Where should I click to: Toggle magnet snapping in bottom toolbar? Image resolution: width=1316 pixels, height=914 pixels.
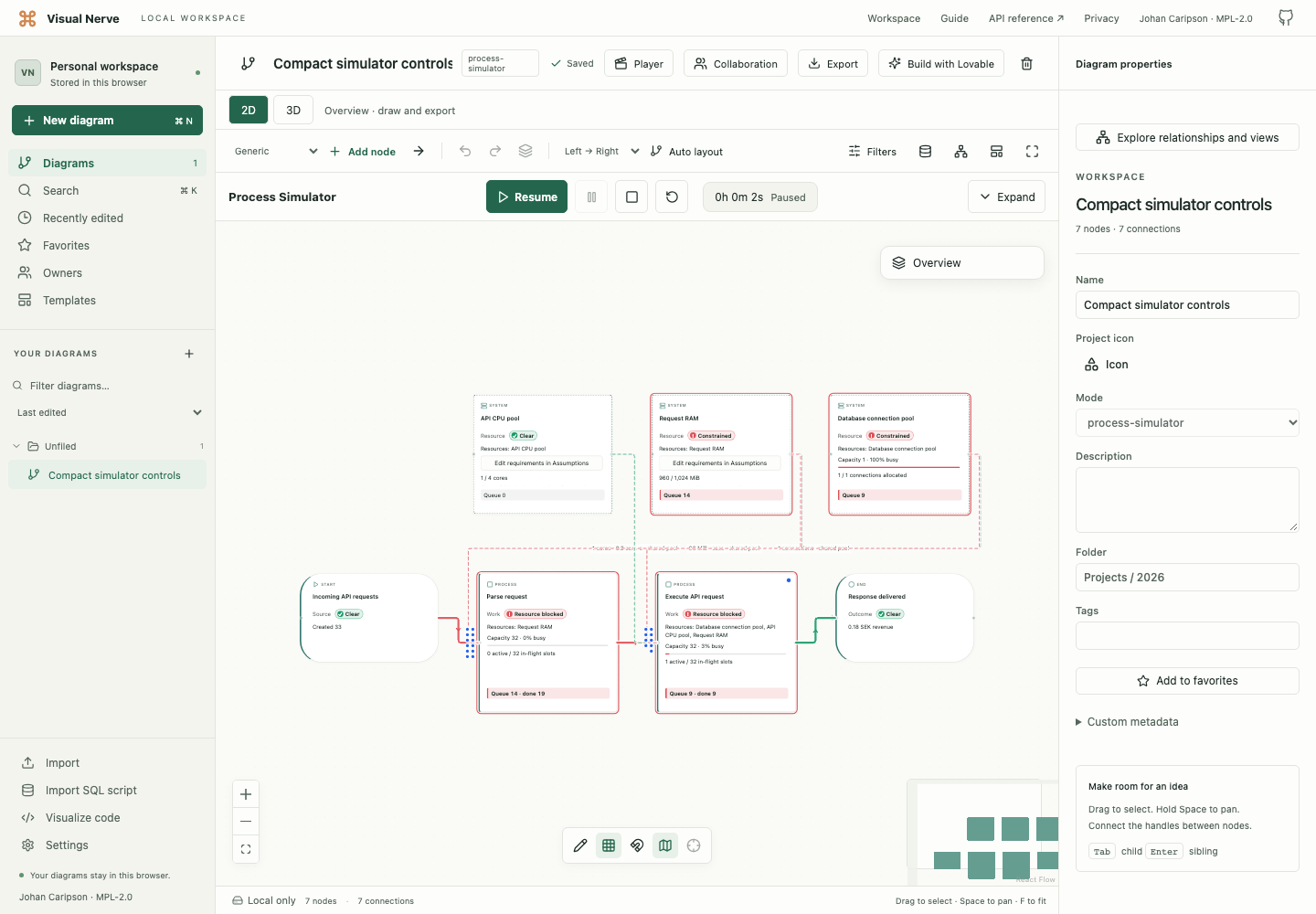pyautogui.click(x=637, y=845)
